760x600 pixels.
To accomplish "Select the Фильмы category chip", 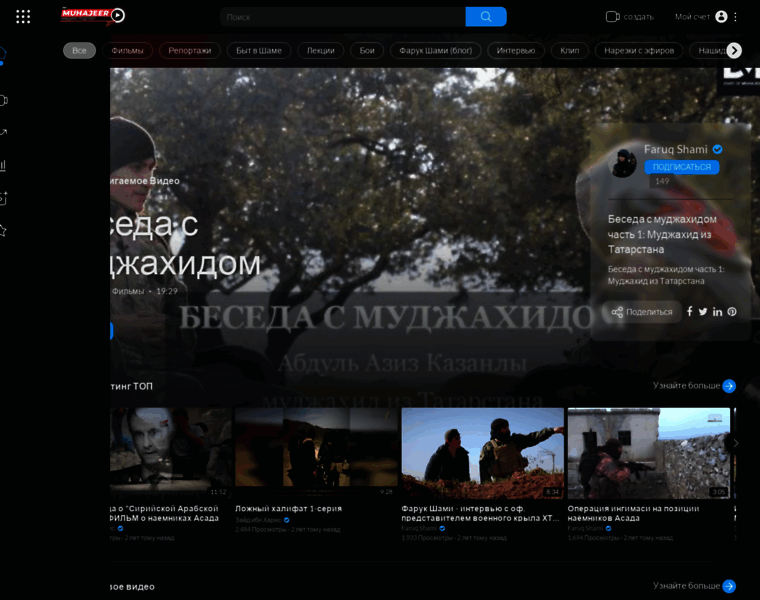I will [127, 50].
